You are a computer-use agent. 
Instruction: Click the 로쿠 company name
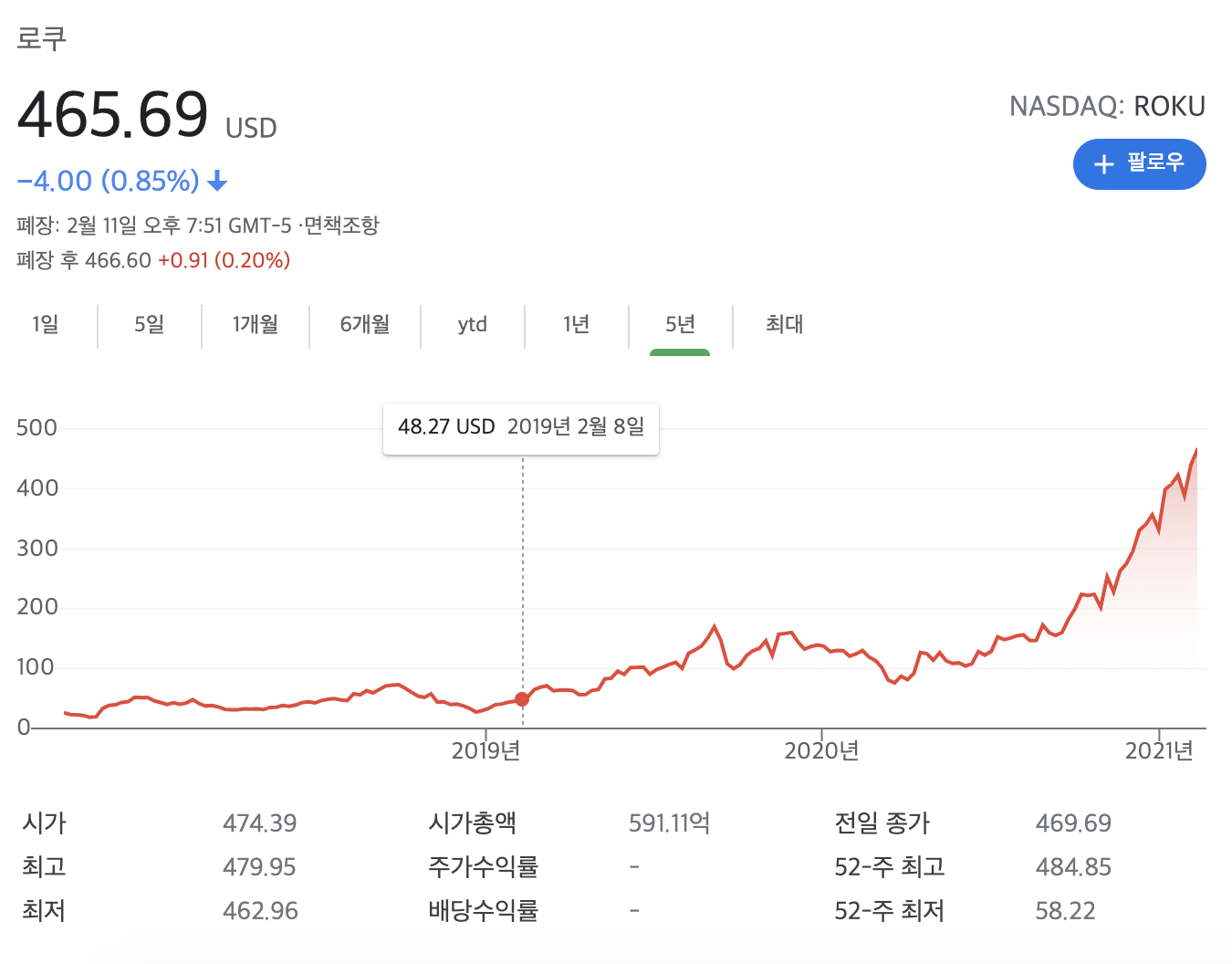(42, 38)
